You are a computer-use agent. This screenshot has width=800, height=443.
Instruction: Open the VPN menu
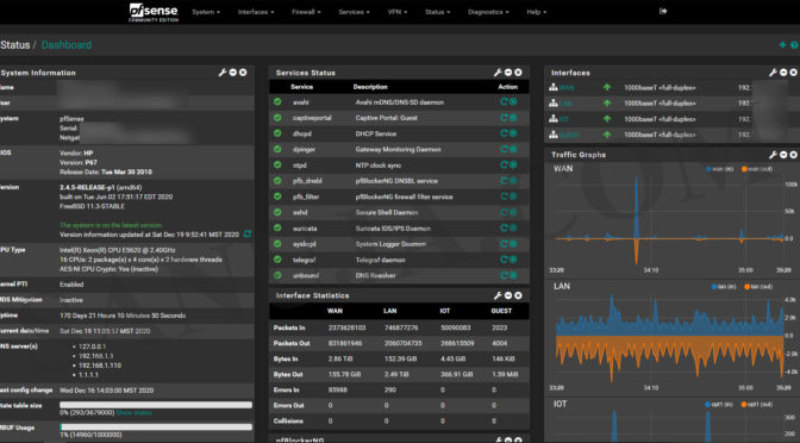click(x=397, y=12)
